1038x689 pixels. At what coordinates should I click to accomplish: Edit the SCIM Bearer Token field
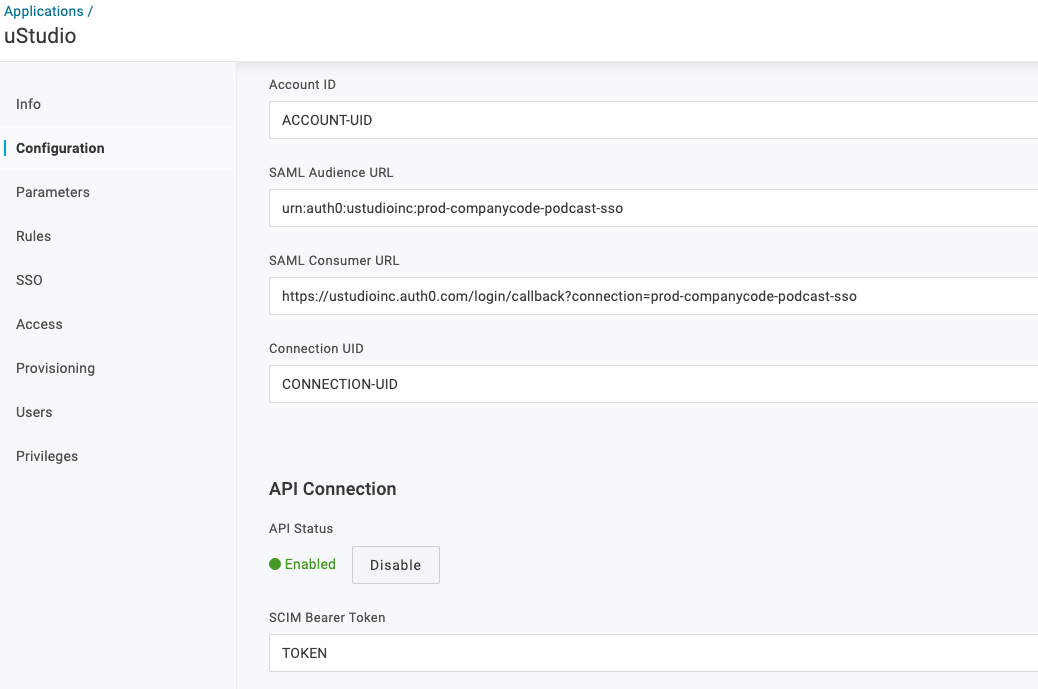point(653,653)
